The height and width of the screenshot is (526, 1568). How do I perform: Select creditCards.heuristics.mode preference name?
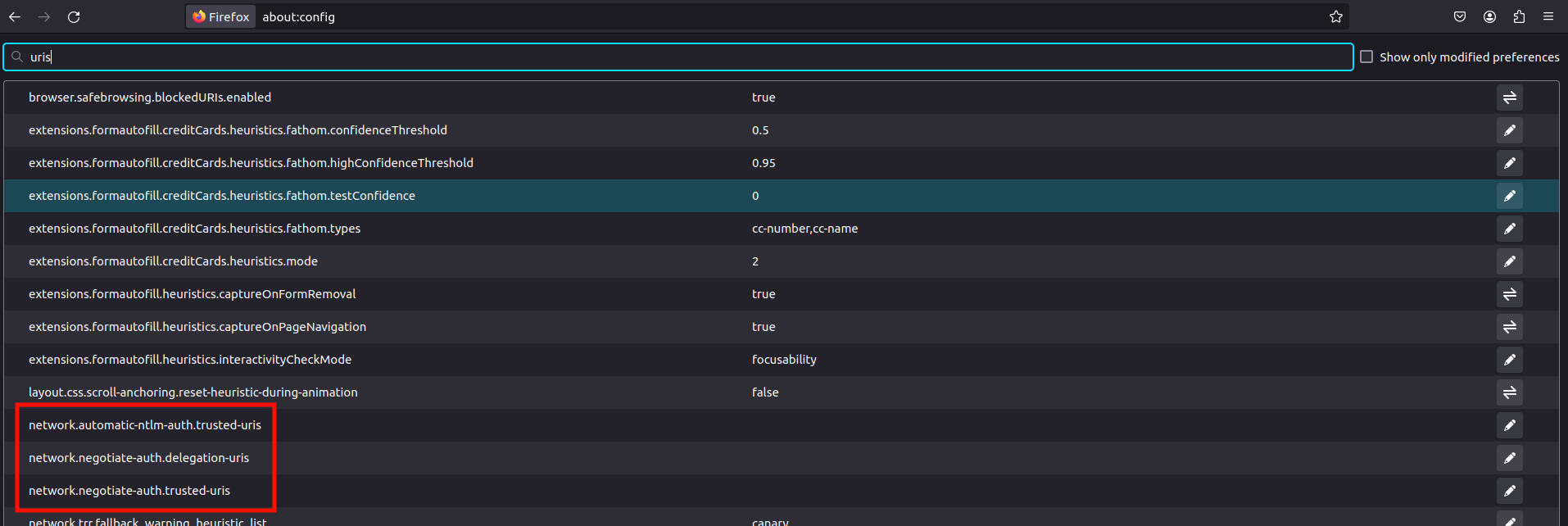pyautogui.click(x=173, y=261)
